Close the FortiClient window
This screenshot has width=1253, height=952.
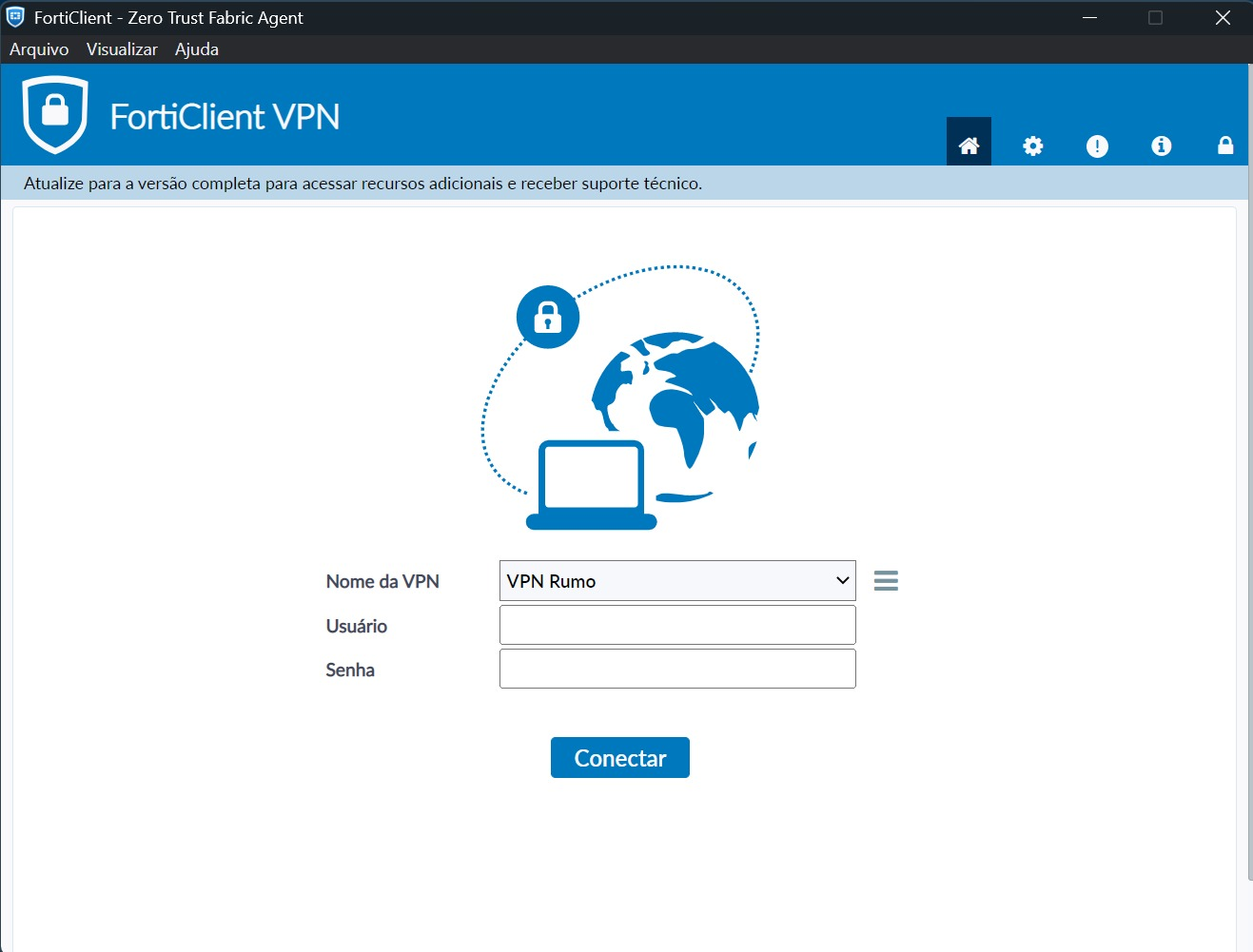(1224, 17)
